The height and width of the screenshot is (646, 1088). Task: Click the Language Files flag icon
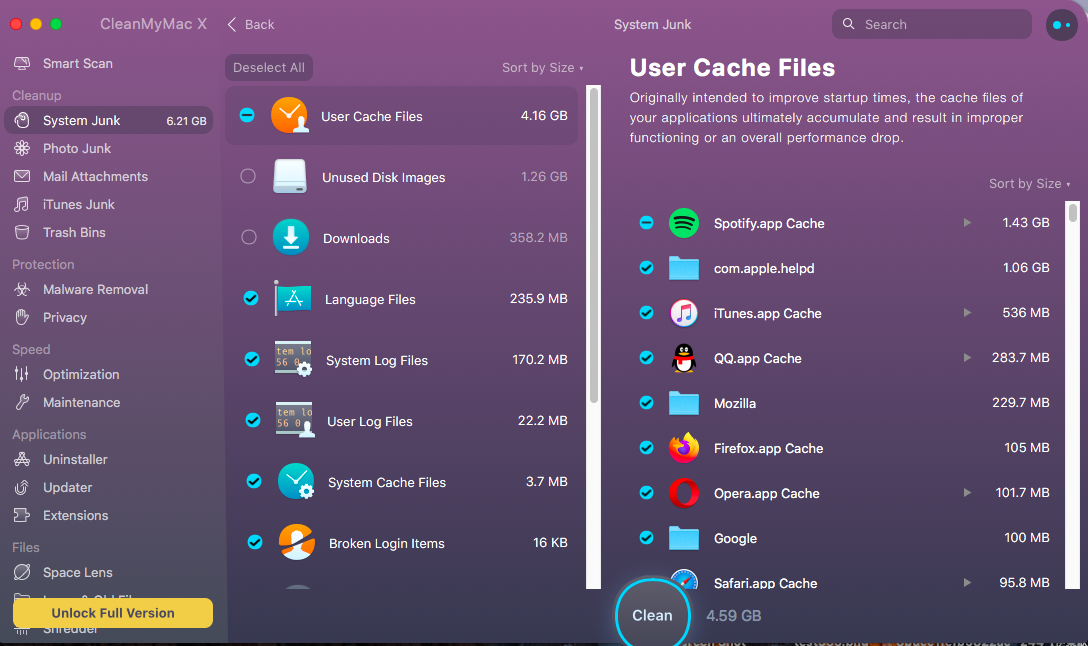(x=293, y=298)
